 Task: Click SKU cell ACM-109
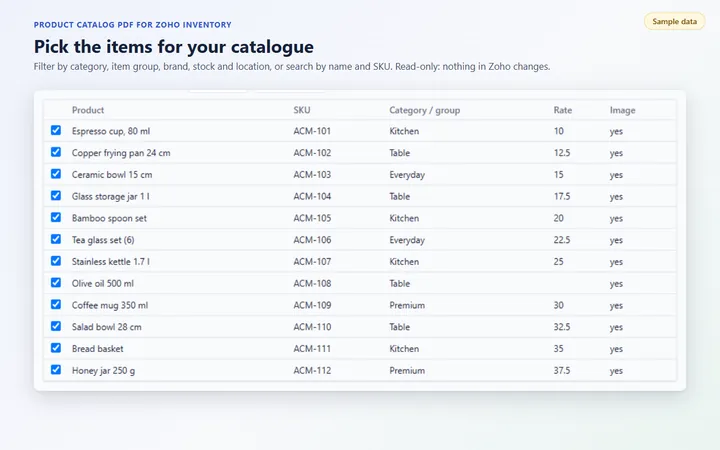tap(312, 305)
